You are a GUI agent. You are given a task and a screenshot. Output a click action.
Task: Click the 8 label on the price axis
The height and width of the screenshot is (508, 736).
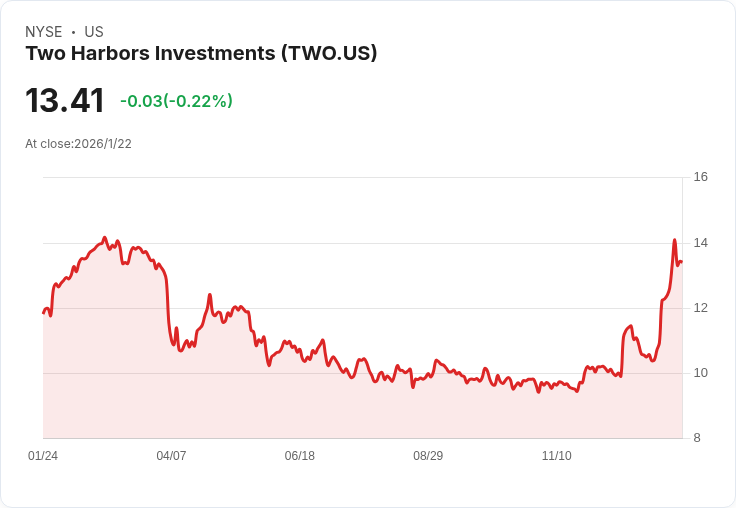click(697, 438)
